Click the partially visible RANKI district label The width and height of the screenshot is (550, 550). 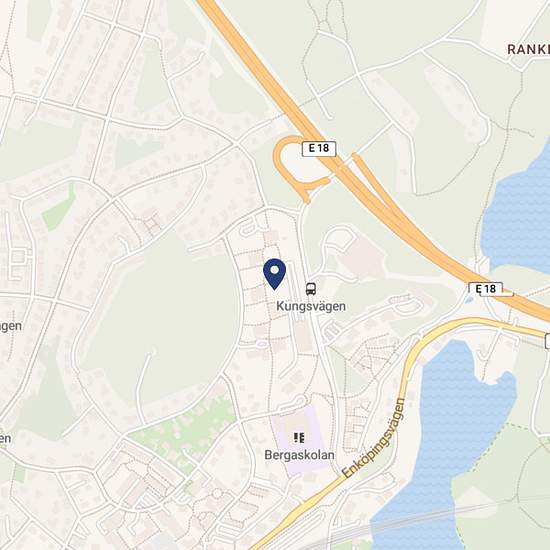coord(528,49)
